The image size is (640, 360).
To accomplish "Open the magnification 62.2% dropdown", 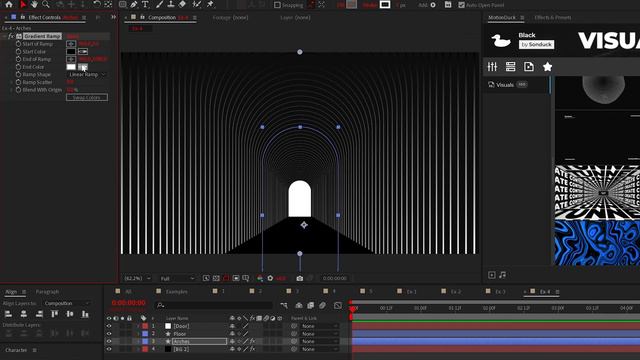I will (x=138, y=278).
